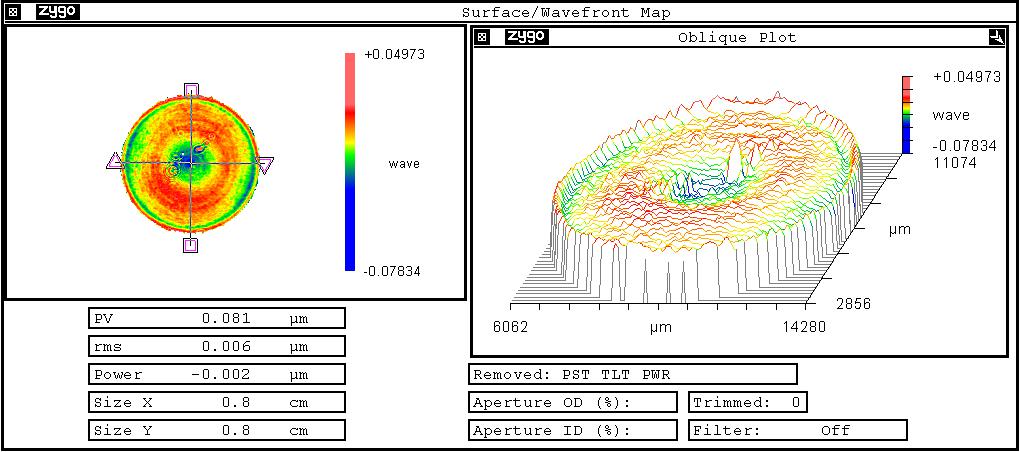Click the Size Y 0.8 cm box
This screenshot has width=1020, height=452.
[x=216, y=430]
